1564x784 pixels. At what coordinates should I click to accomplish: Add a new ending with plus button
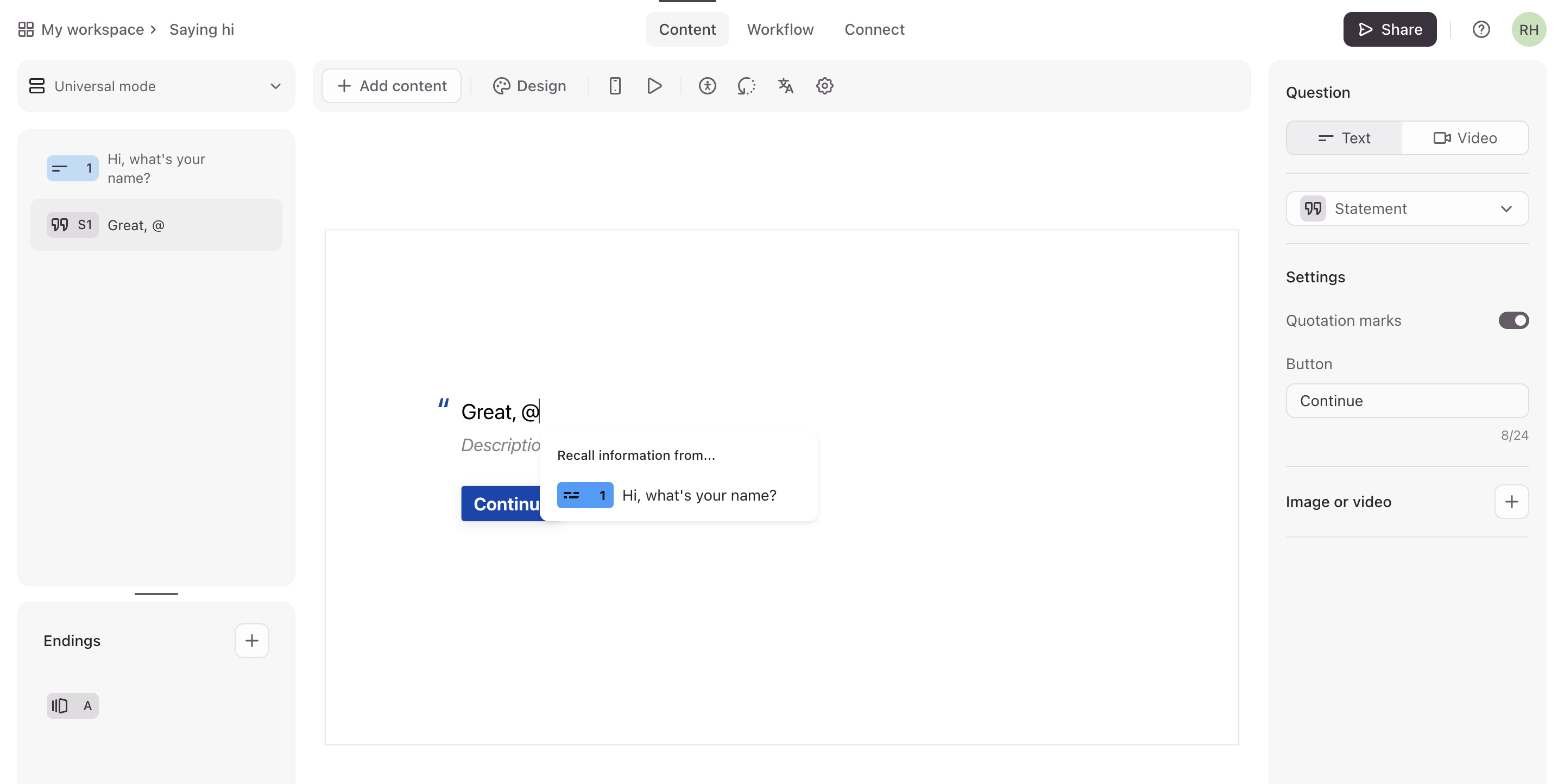pyautogui.click(x=251, y=640)
